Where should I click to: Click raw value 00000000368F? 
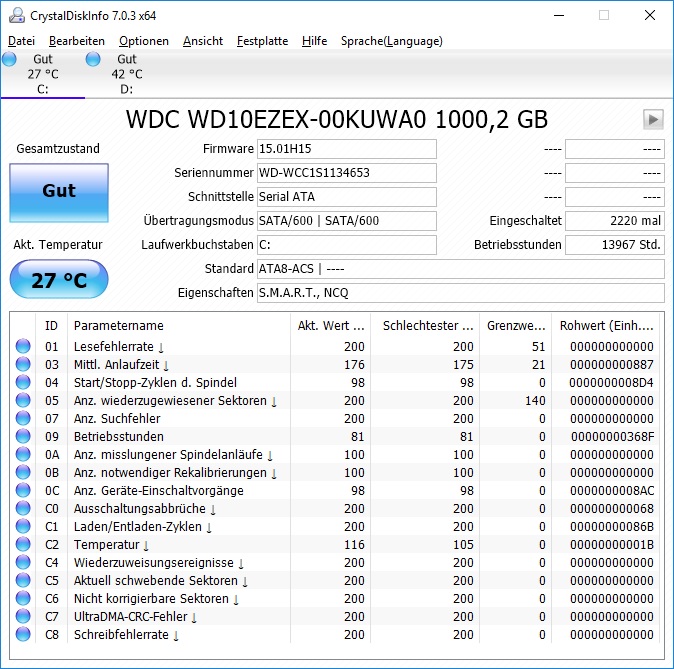click(x=612, y=437)
